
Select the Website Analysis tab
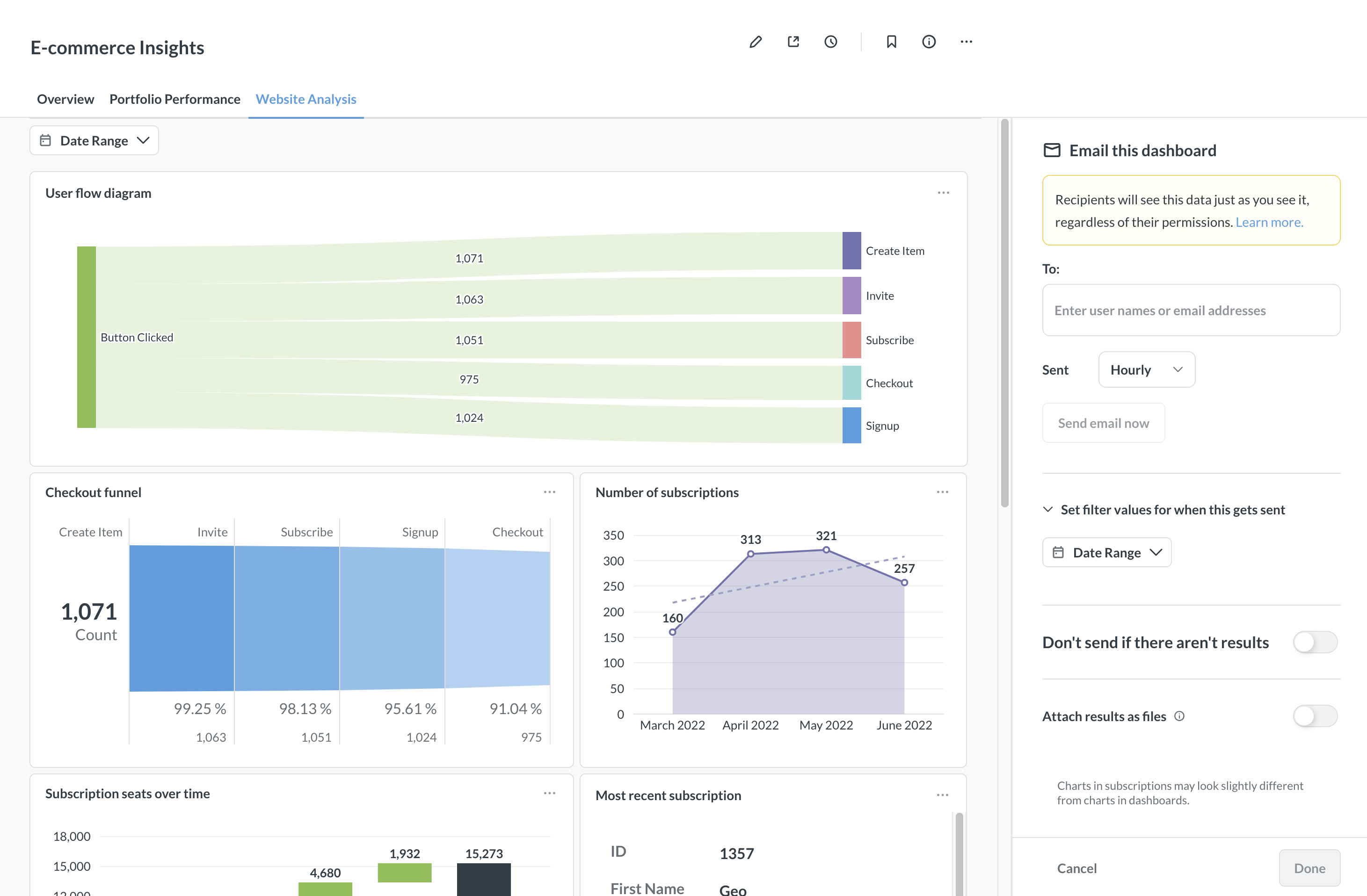coord(305,99)
